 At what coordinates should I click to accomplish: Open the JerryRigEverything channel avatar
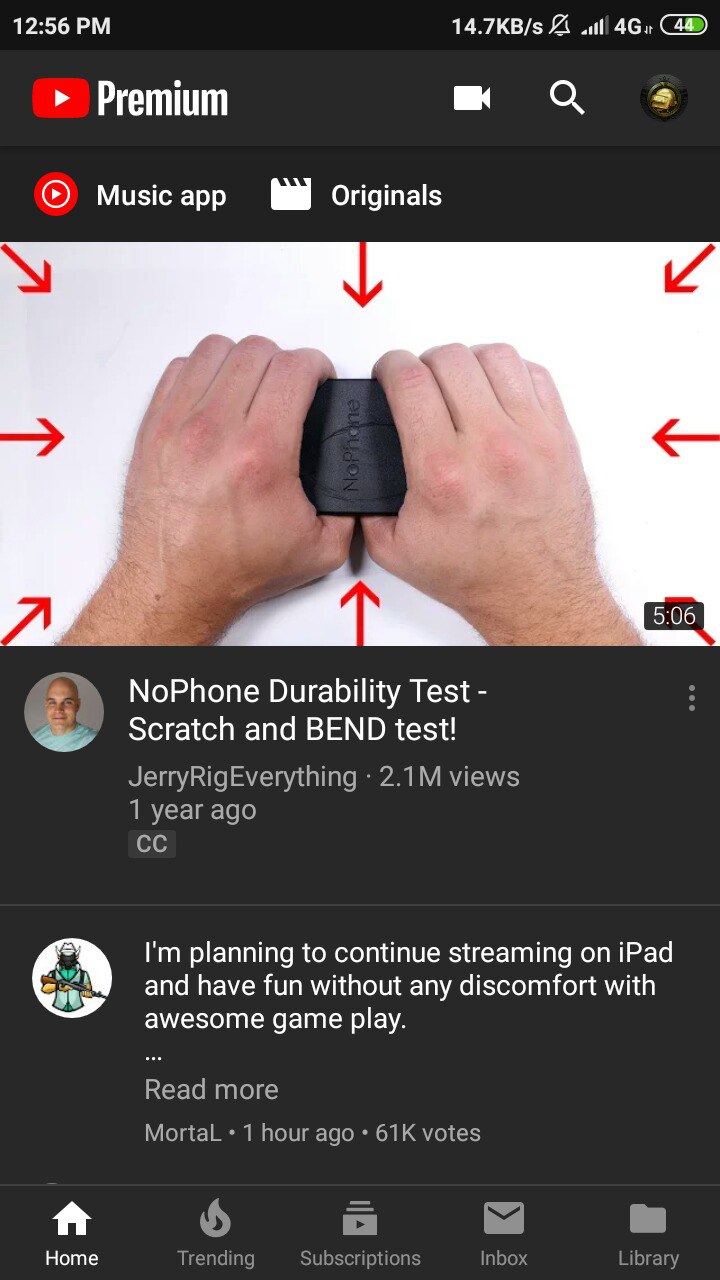pos(64,712)
